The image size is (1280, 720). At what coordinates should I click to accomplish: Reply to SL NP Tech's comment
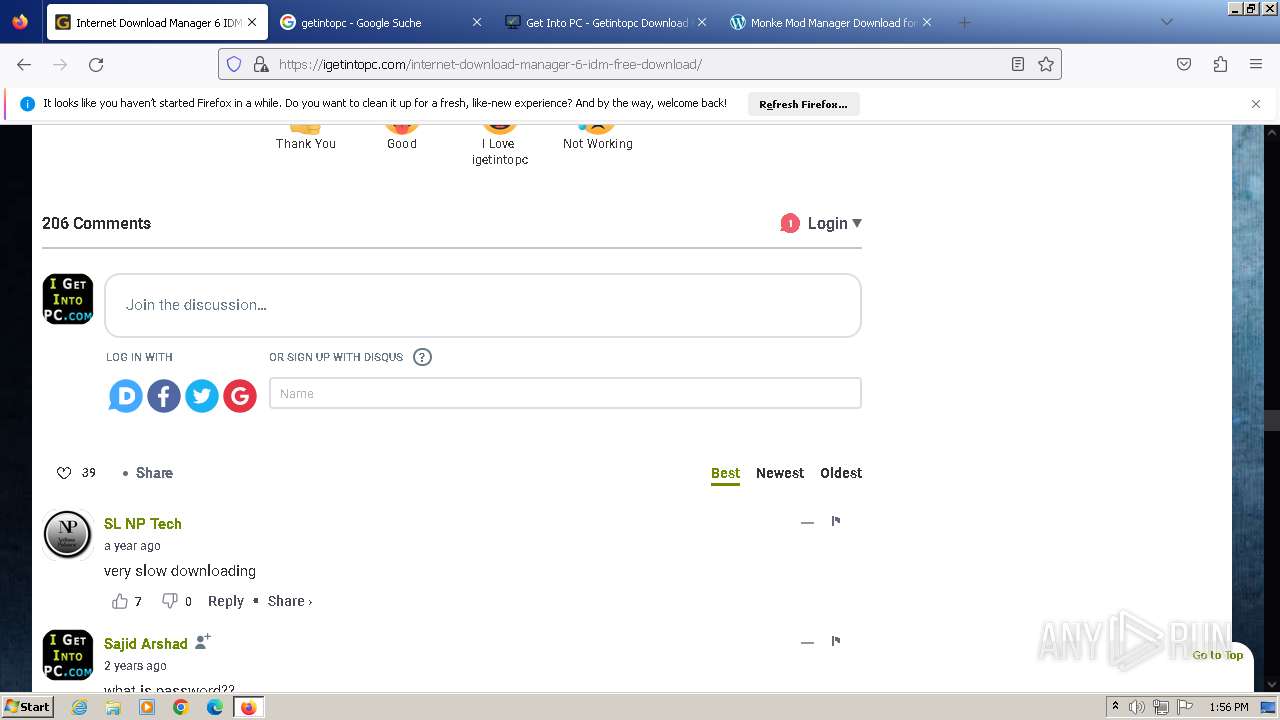point(226,601)
